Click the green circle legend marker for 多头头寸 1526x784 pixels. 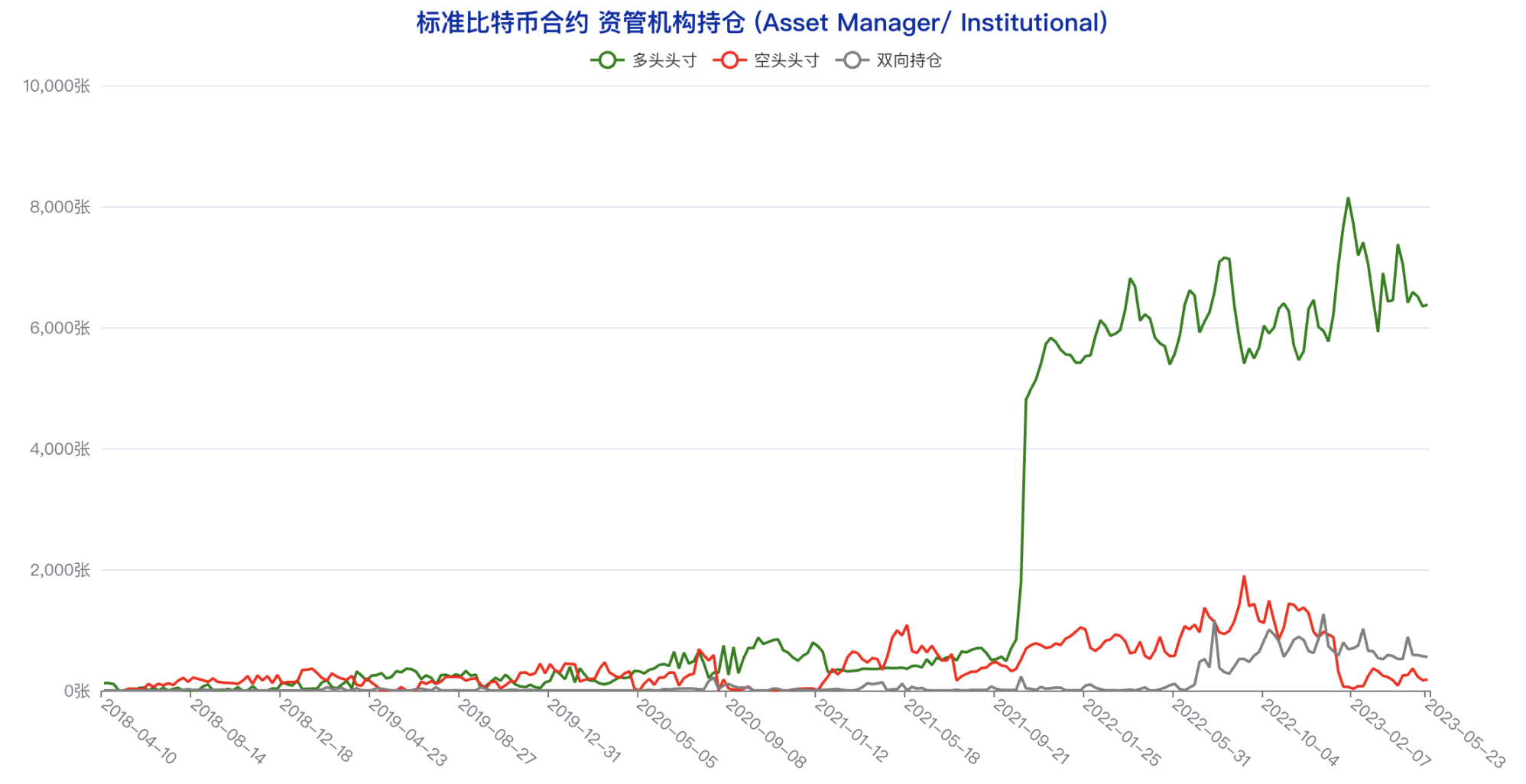point(607,60)
